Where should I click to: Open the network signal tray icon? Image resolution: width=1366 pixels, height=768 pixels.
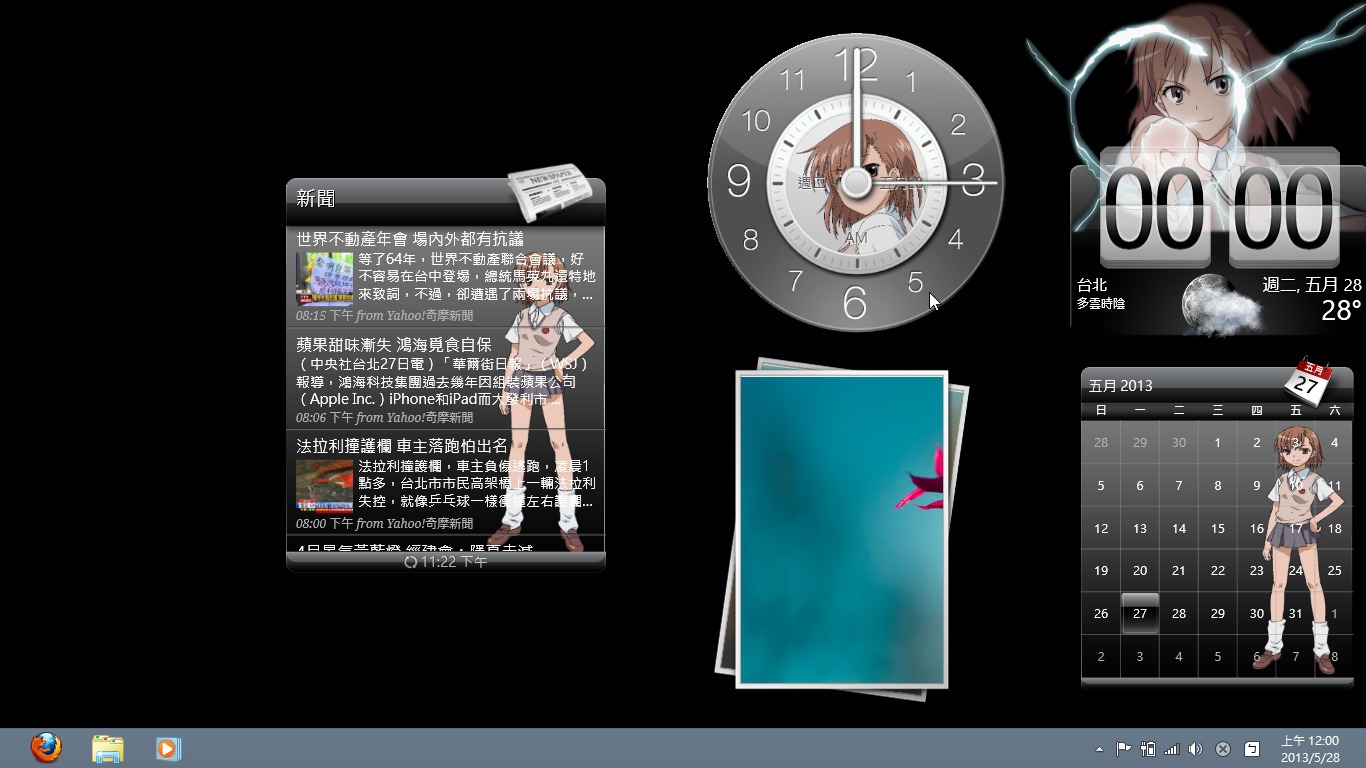click(1172, 749)
